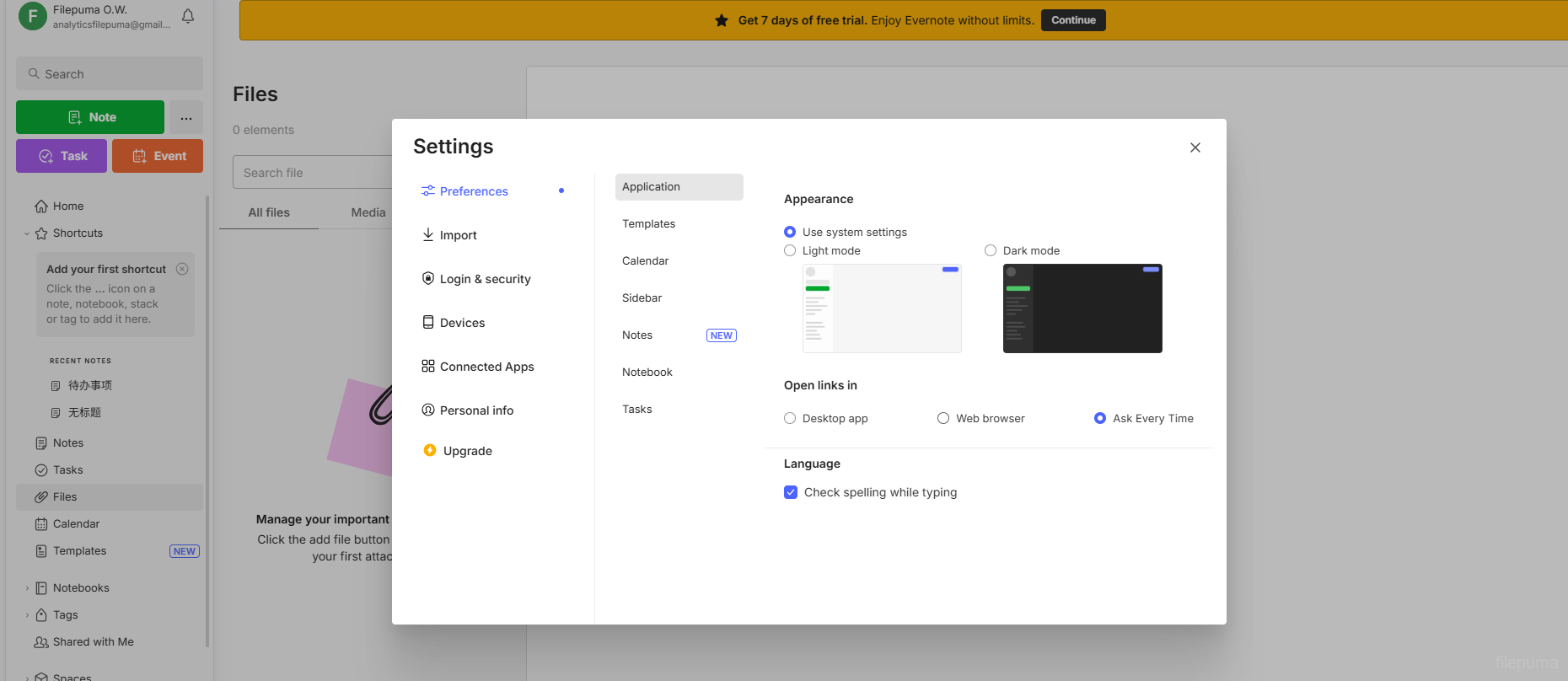Click the Connected Apps grid icon
The image size is (1568, 681).
click(x=428, y=366)
